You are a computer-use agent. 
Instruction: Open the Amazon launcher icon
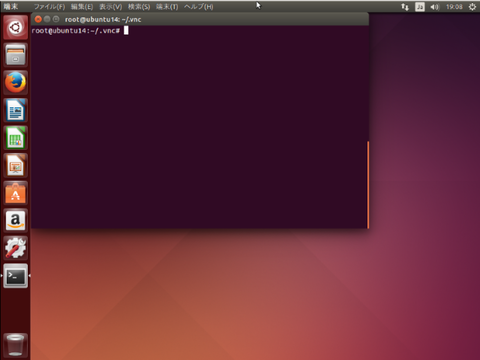pyautogui.click(x=15, y=221)
